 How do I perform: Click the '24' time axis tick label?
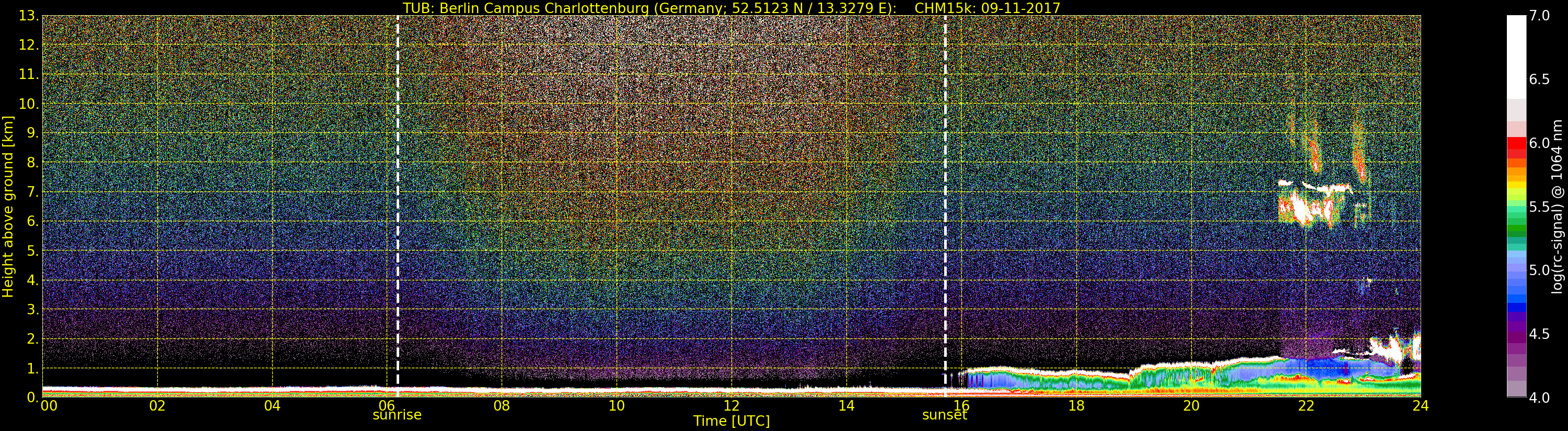point(1421,405)
